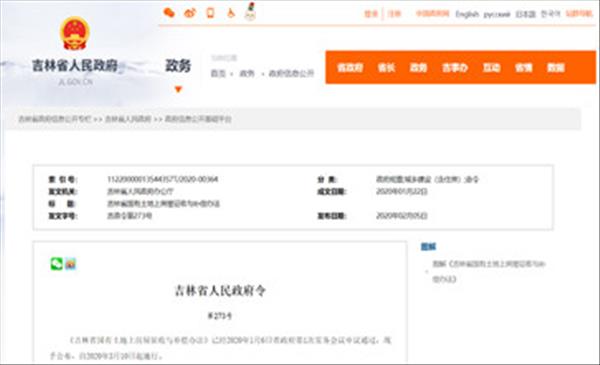This screenshot has width=600, height=365.
Task: Open 吉林省政府信息公开专栏 in the gray path bar
Action: [55, 119]
